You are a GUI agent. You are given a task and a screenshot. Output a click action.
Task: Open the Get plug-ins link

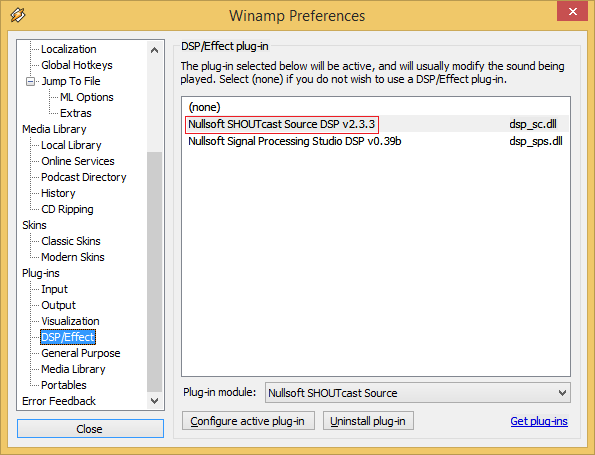pos(539,421)
